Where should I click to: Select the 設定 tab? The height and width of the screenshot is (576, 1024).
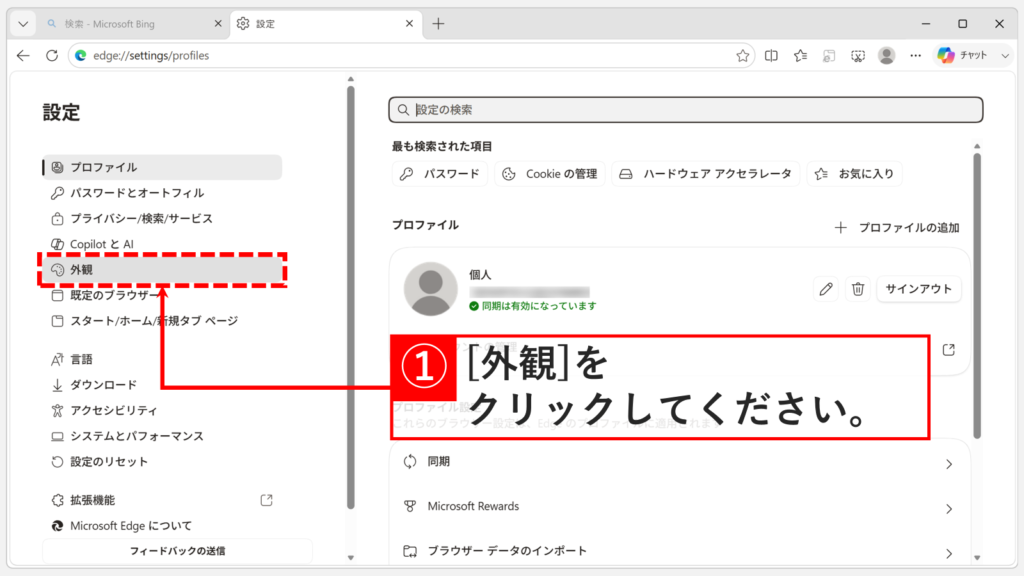(325, 24)
